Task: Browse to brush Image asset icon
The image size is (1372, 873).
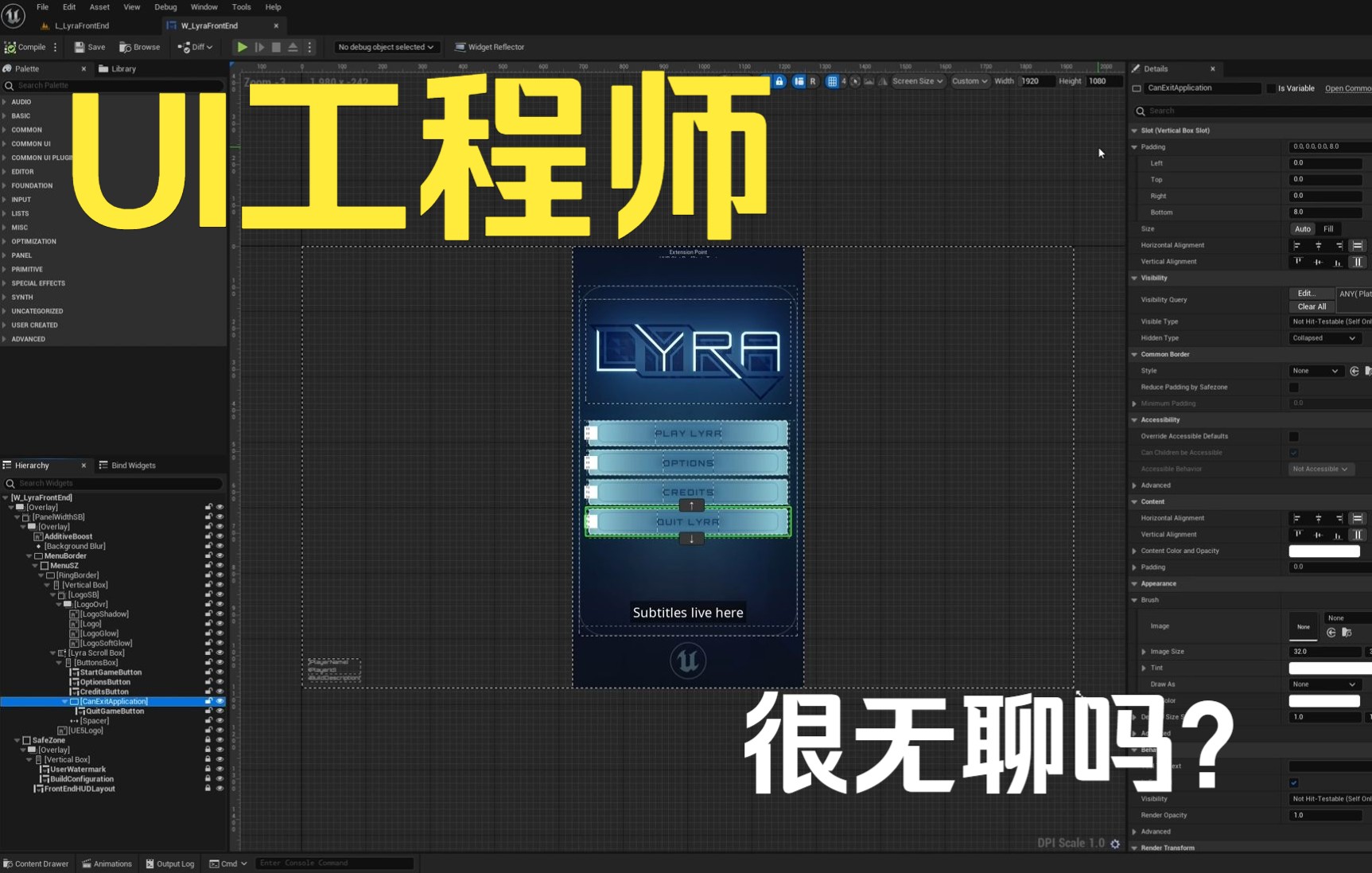Action: 1347,633
